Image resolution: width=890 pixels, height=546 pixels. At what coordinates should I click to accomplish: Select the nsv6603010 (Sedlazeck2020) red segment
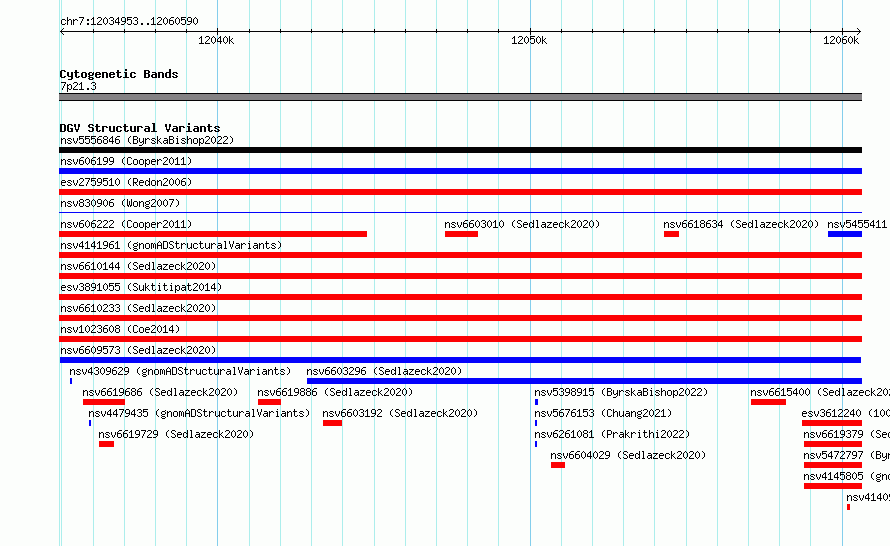click(461, 234)
